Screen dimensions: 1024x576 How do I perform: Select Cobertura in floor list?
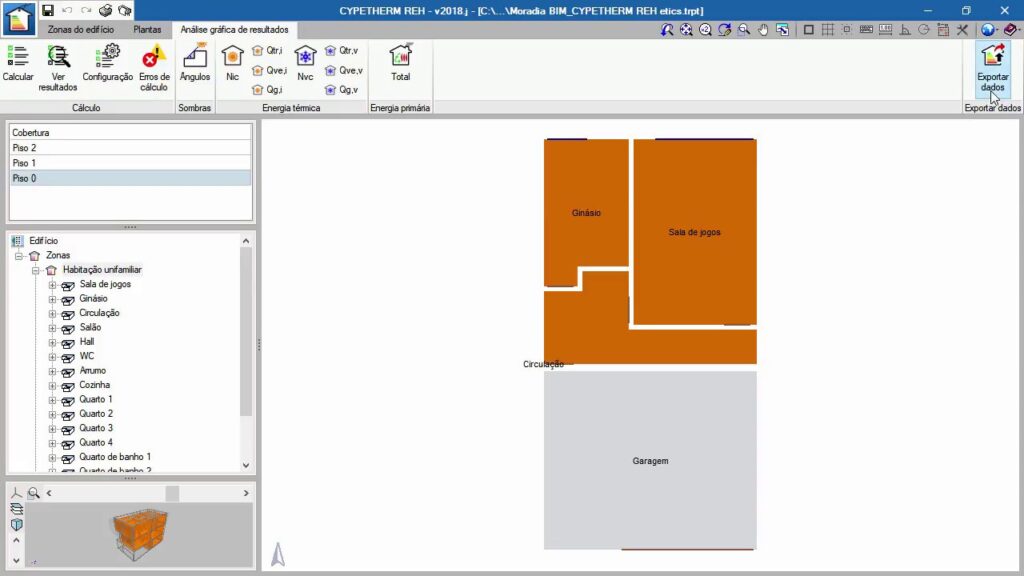130,132
